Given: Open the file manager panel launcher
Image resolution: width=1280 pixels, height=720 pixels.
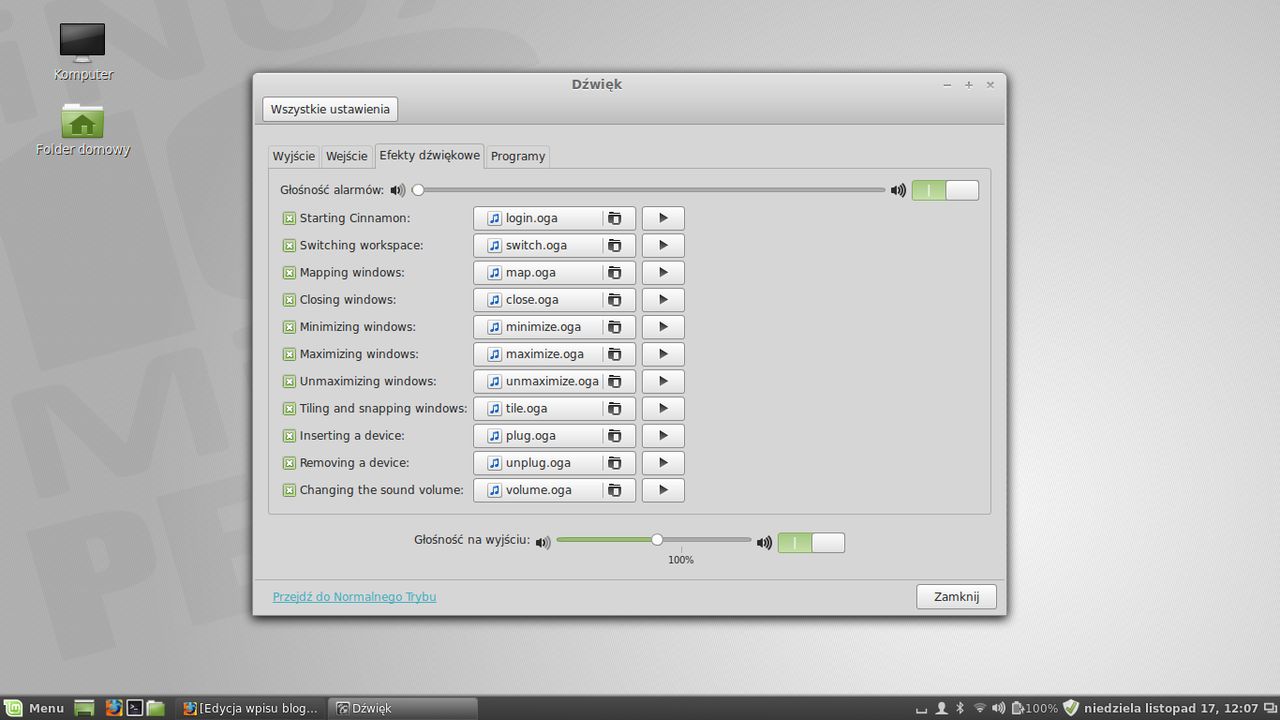Looking at the screenshot, I should [x=156, y=708].
